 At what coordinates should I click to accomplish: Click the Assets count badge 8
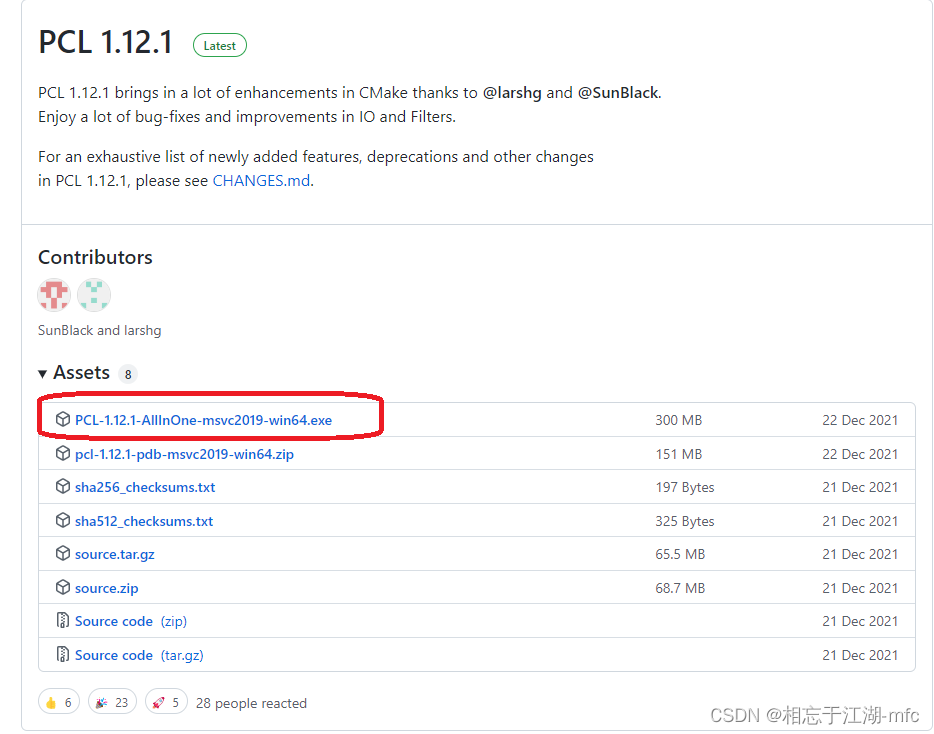[128, 374]
